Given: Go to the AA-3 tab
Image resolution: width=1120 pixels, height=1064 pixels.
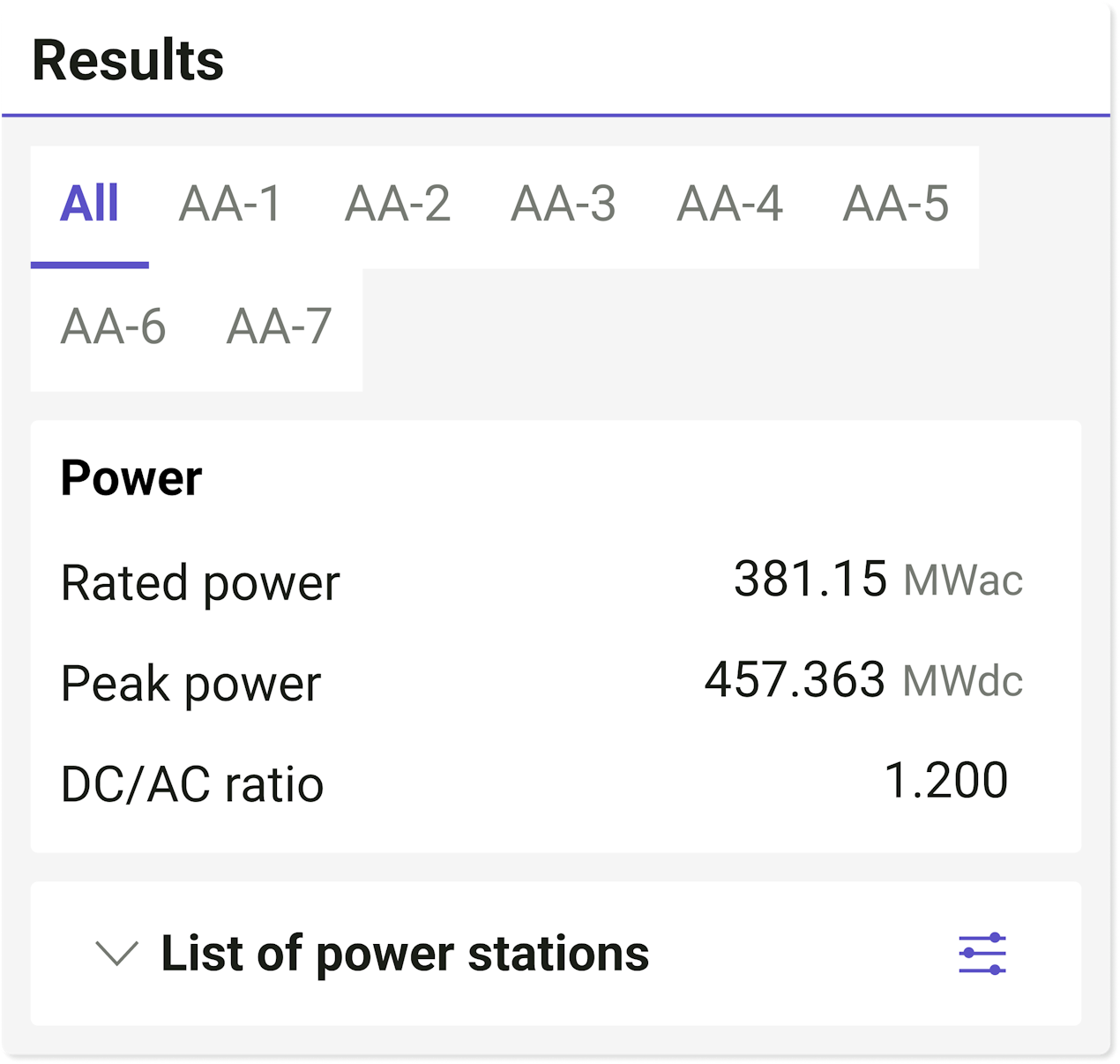Looking at the screenshot, I should click(563, 206).
